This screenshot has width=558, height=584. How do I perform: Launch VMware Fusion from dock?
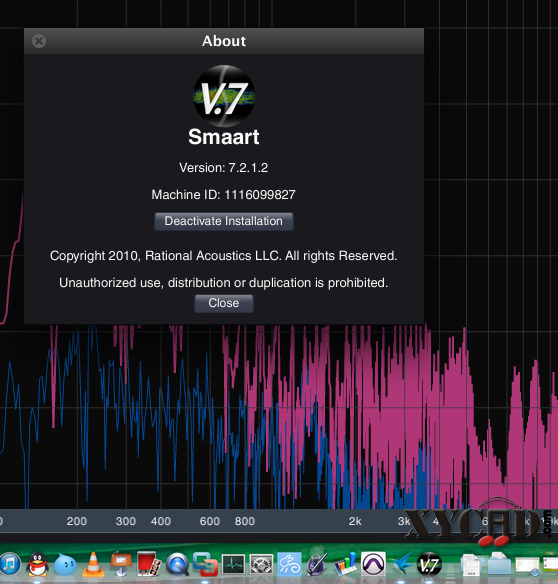(205, 564)
